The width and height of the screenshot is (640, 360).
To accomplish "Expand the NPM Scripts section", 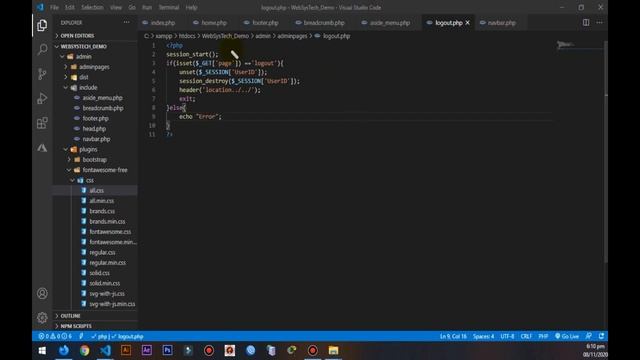I will pyautogui.click(x=76, y=326).
